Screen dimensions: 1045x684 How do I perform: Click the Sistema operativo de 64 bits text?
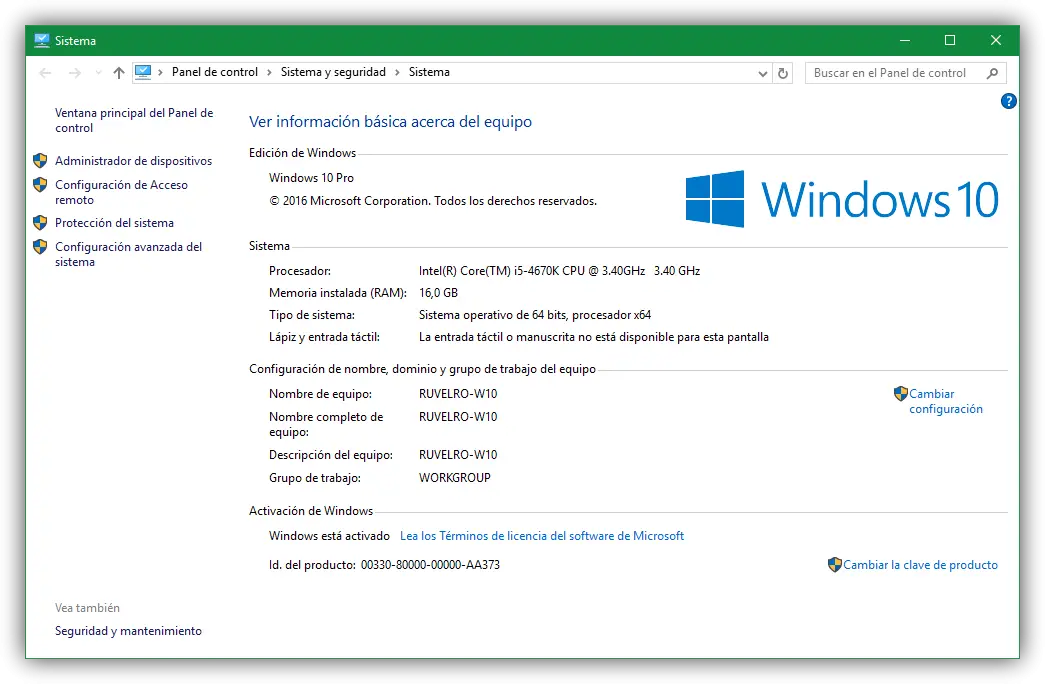coord(534,315)
